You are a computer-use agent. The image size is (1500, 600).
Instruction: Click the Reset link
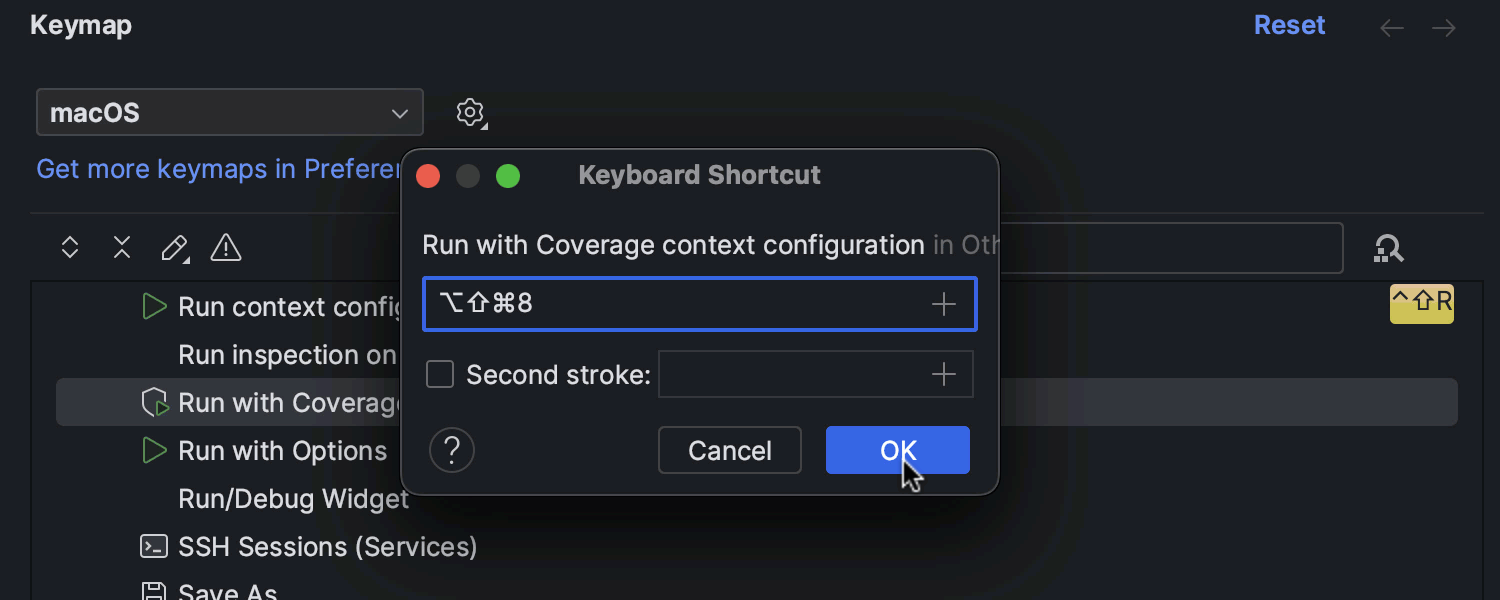pos(1289,26)
